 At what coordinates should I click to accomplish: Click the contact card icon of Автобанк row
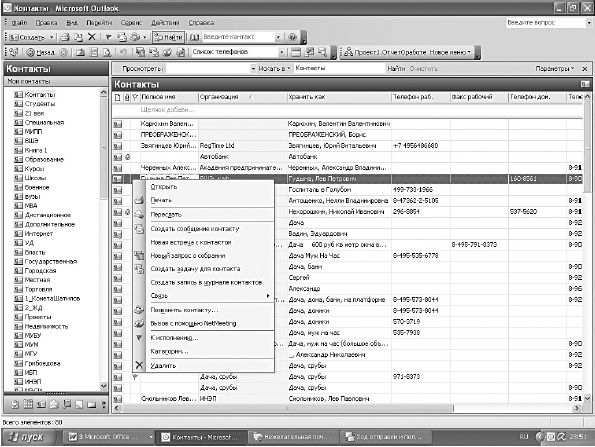click(118, 157)
